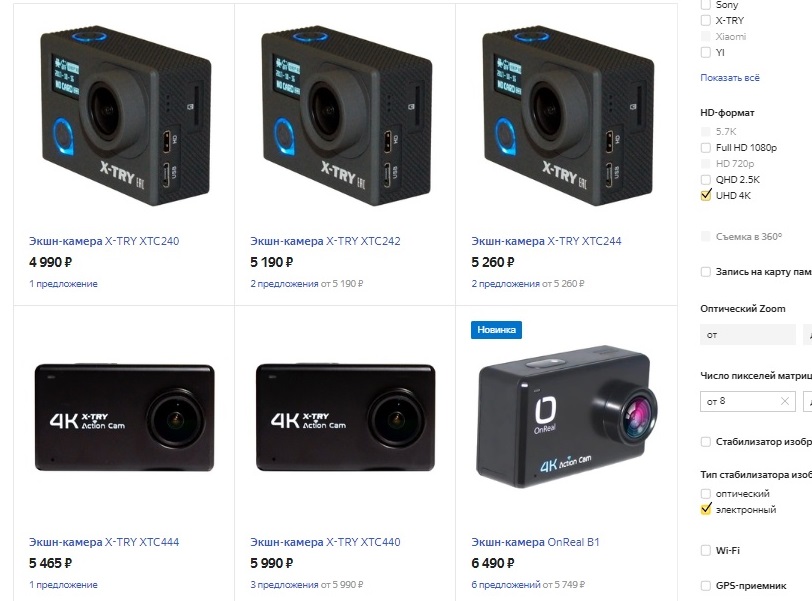
Task: Focus the Оптический Zoom 'от' field
Action: pyautogui.click(x=747, y=335)
